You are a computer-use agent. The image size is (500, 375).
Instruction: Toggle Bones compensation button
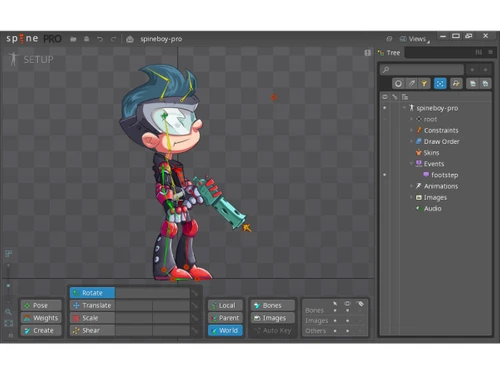tap(273, 305)
